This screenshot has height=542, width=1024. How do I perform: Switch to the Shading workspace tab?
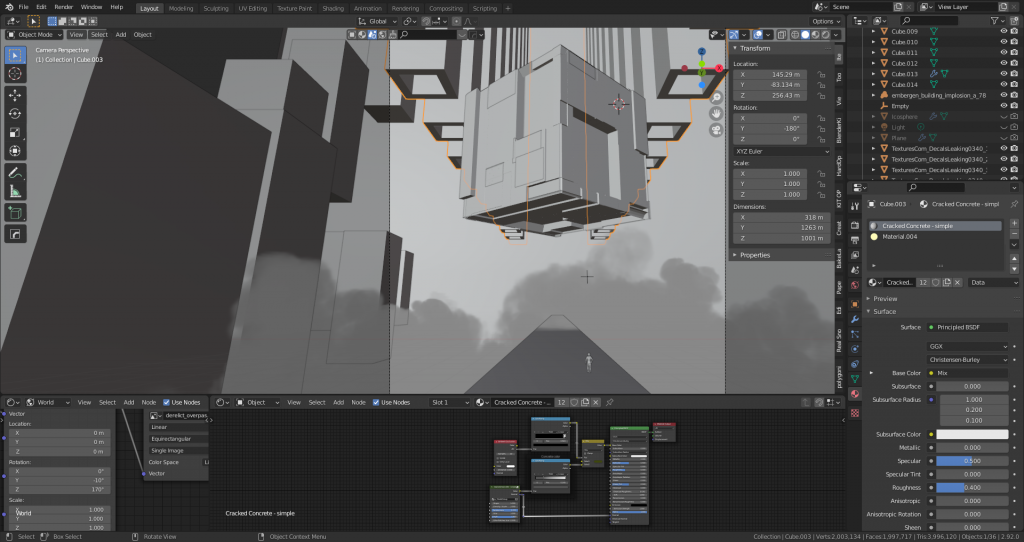pos(332,8)
